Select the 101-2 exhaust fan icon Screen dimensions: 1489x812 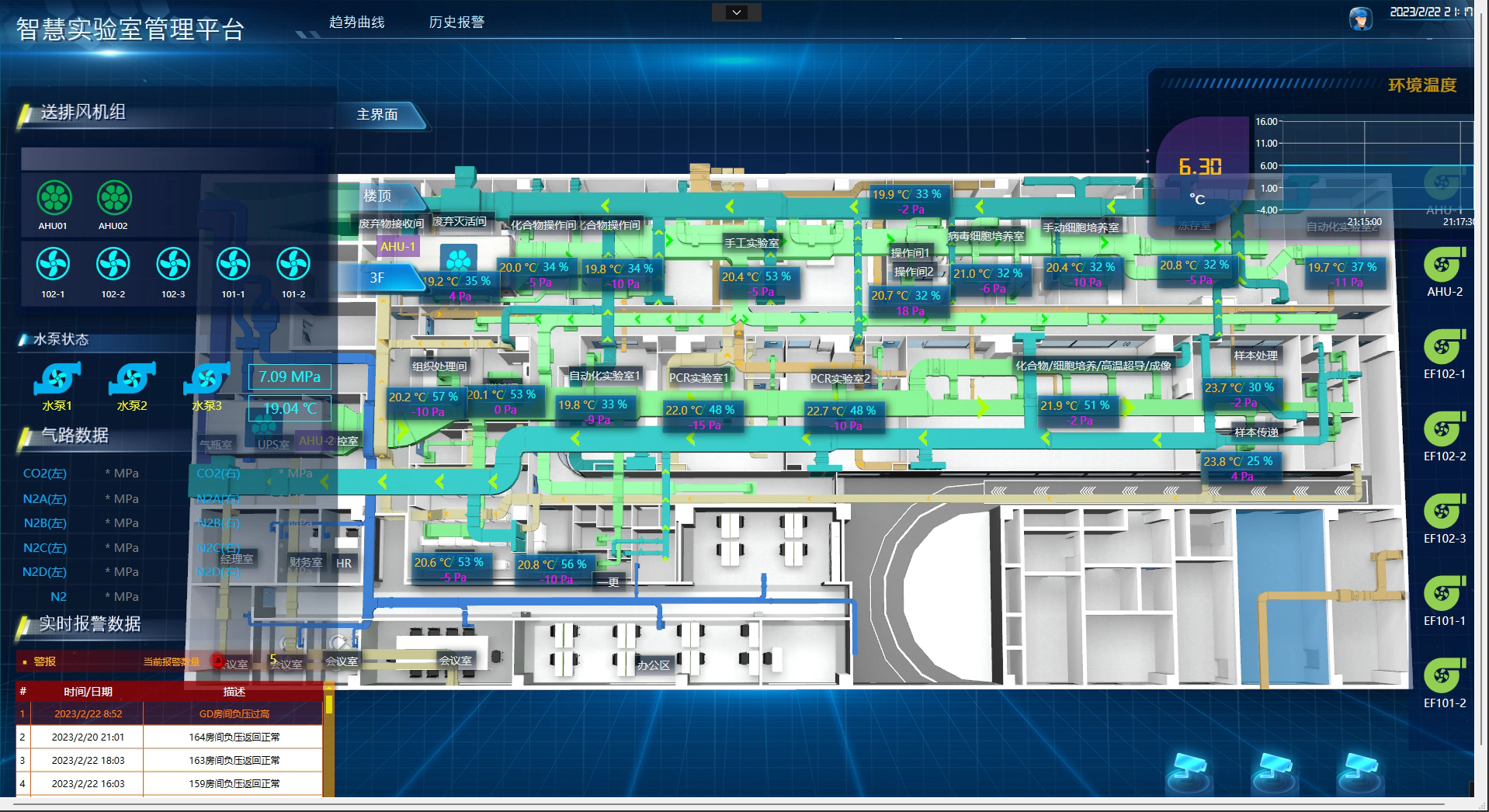tap(293, 265)
